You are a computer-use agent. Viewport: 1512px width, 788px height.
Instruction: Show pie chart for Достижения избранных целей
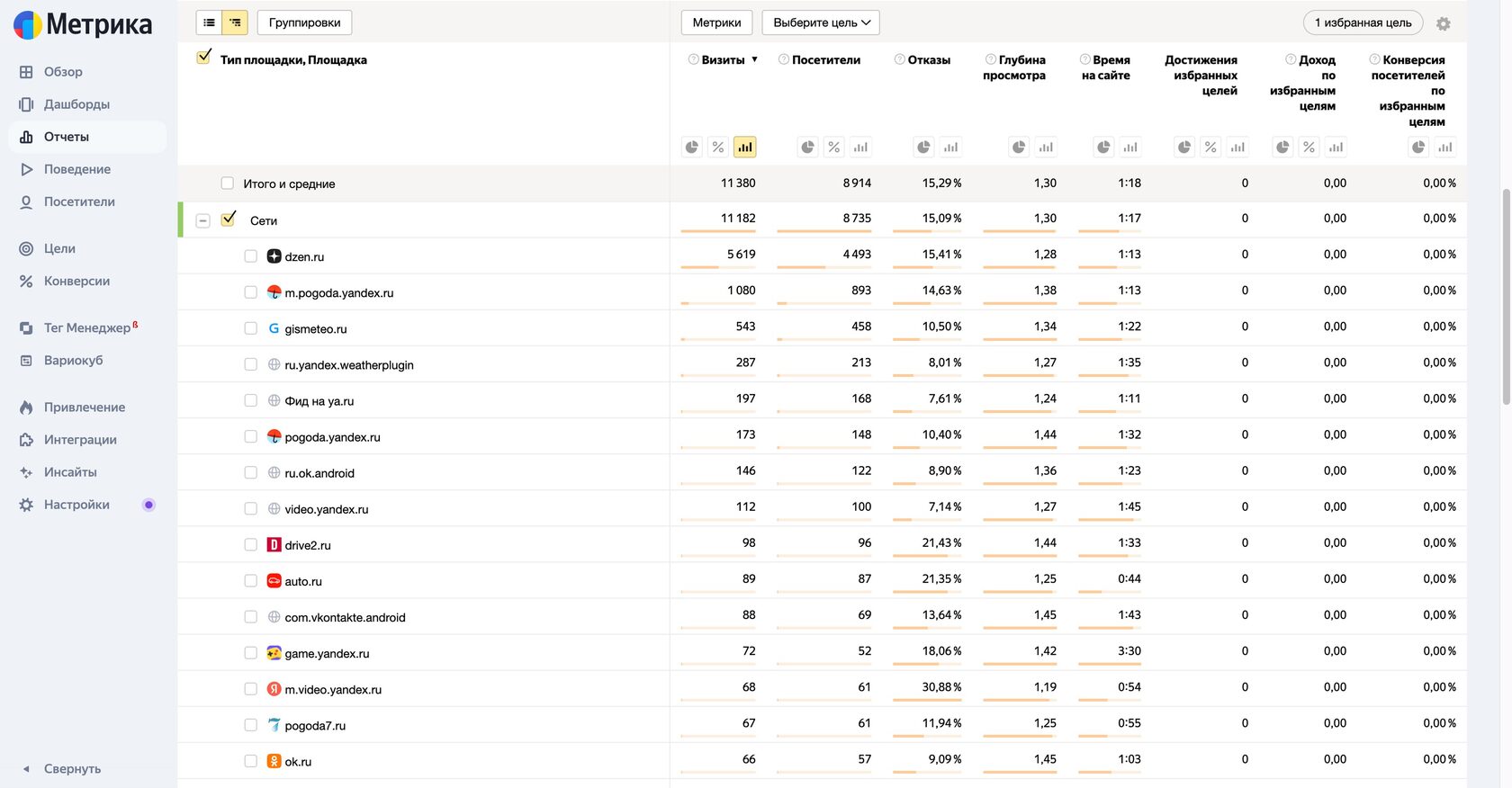1184,147
